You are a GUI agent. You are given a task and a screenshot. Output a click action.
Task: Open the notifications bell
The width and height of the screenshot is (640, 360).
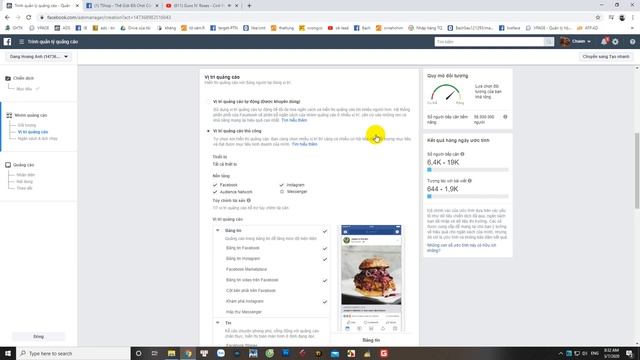(604, 42)
